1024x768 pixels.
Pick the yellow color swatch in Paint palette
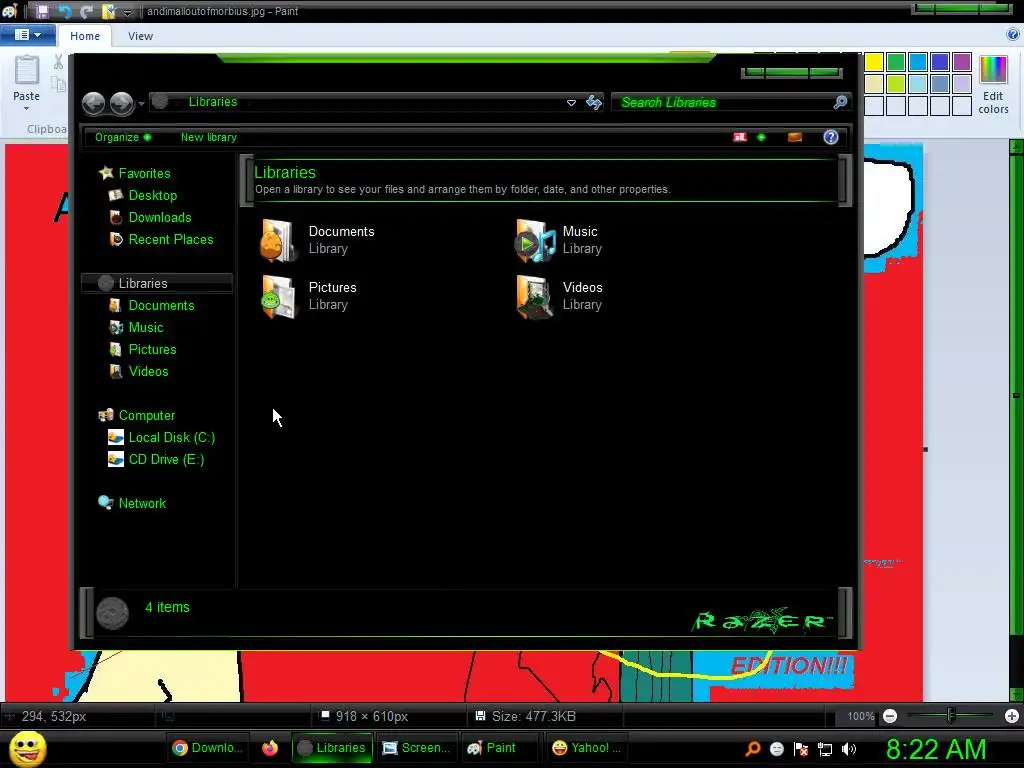[x=874, y=62]
